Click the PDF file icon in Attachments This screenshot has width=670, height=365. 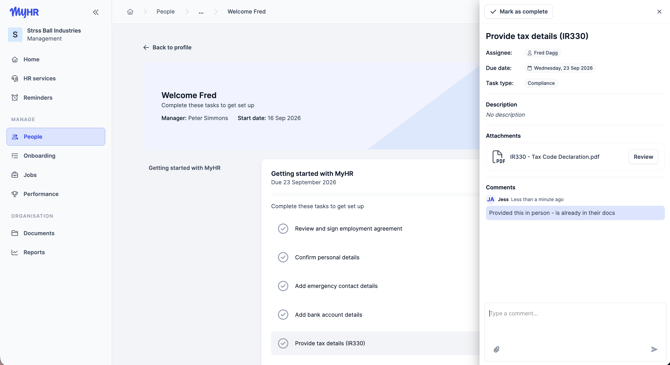pyautogui.click(x=498, y=157)
